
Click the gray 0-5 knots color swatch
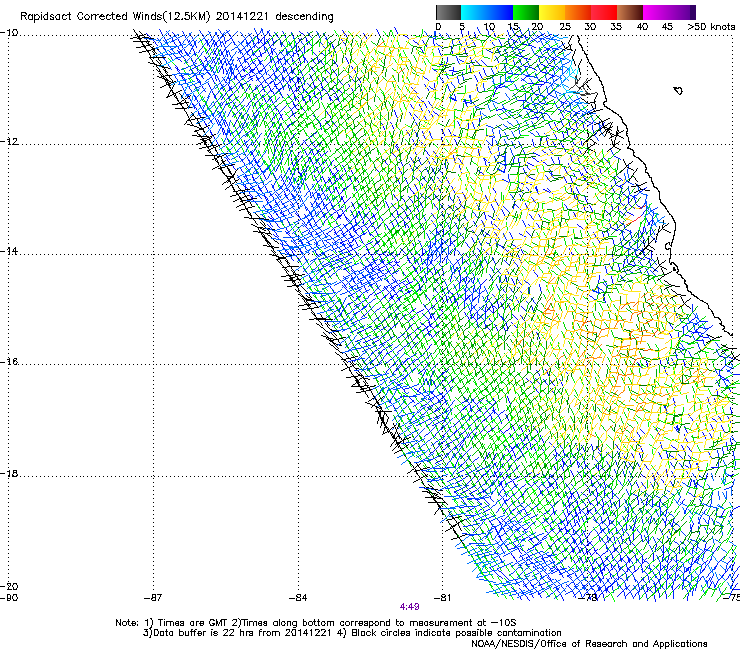(x=448, y=12)
